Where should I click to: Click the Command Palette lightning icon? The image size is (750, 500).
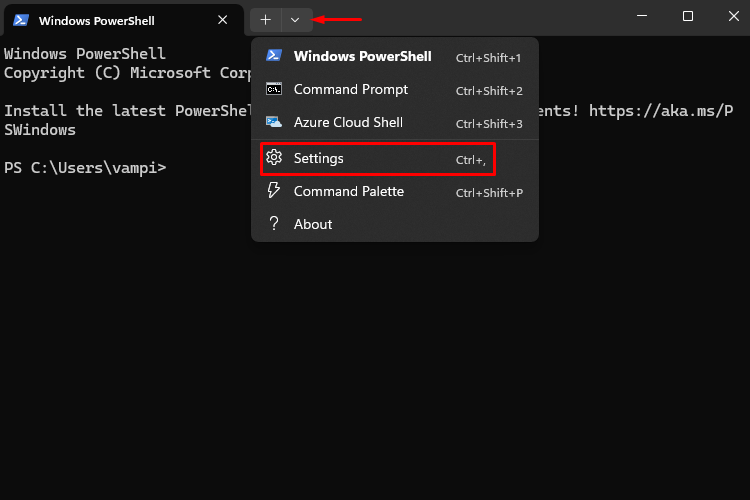point(274,190)
